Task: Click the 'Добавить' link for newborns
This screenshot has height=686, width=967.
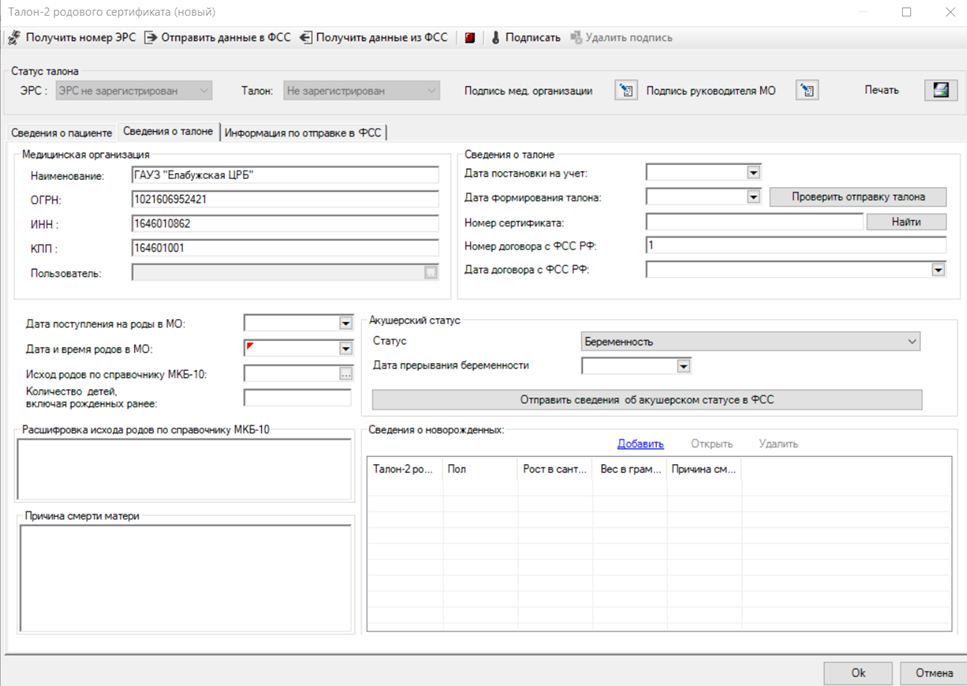Action: tap(640, 444)
